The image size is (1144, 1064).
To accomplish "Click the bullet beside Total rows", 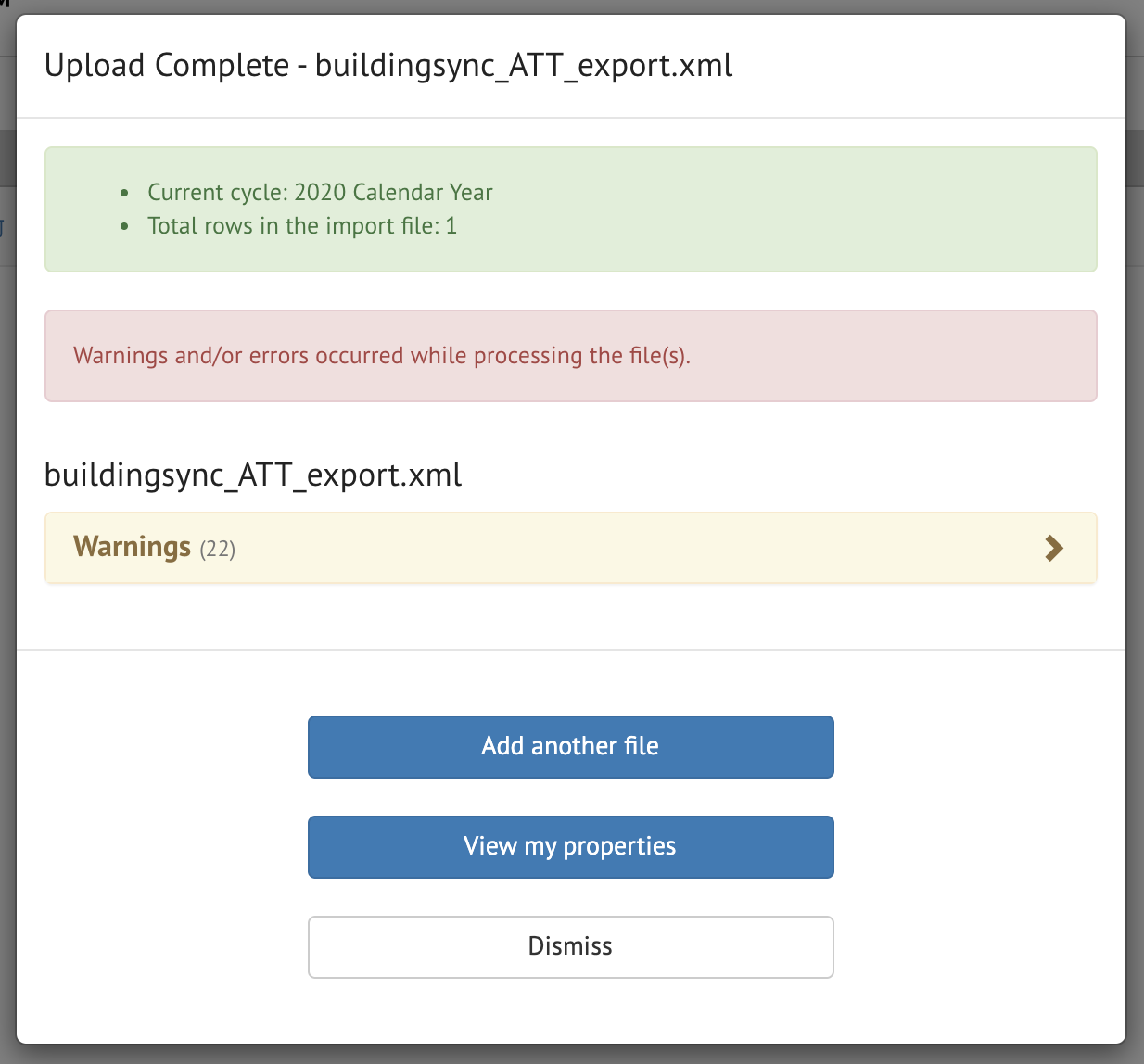I will click(125, 227).
